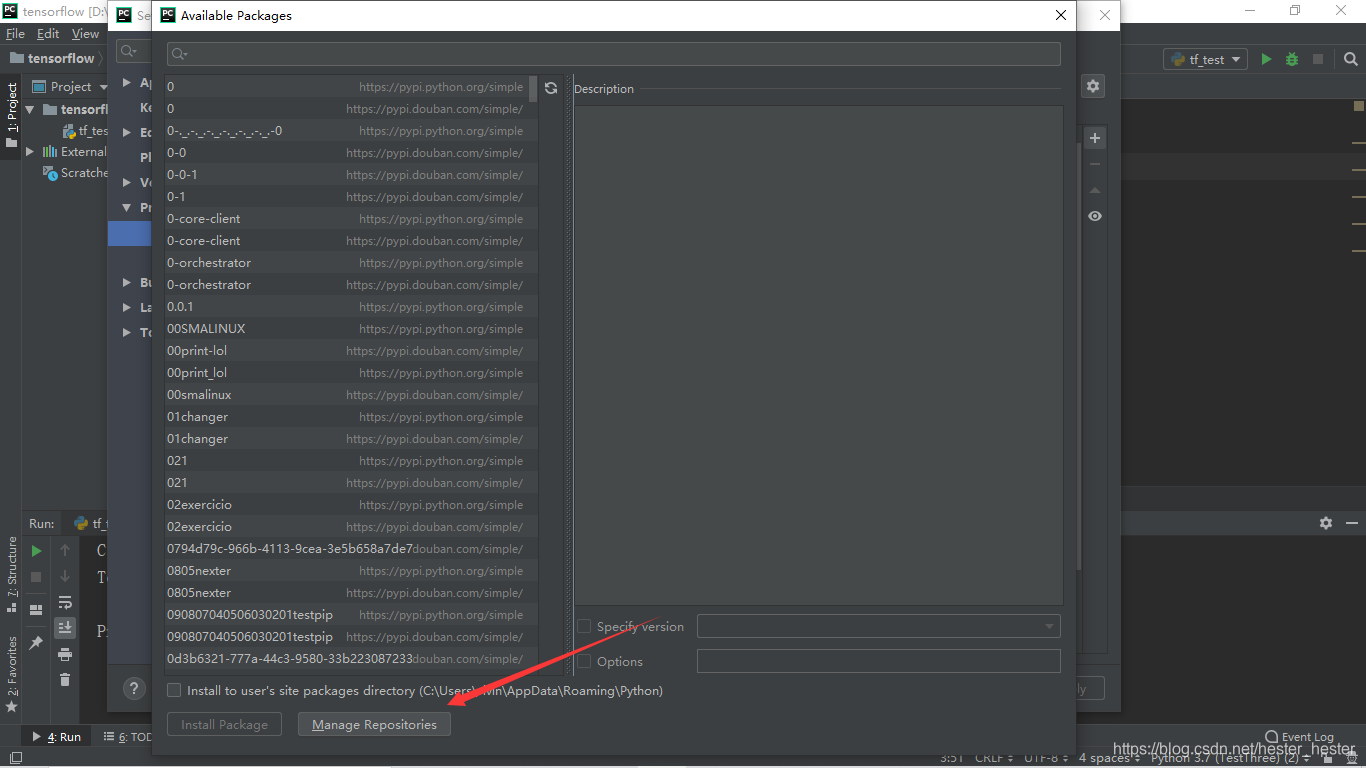Open the Edit menu
The image size is (1366, 768).
pos(48,34)
